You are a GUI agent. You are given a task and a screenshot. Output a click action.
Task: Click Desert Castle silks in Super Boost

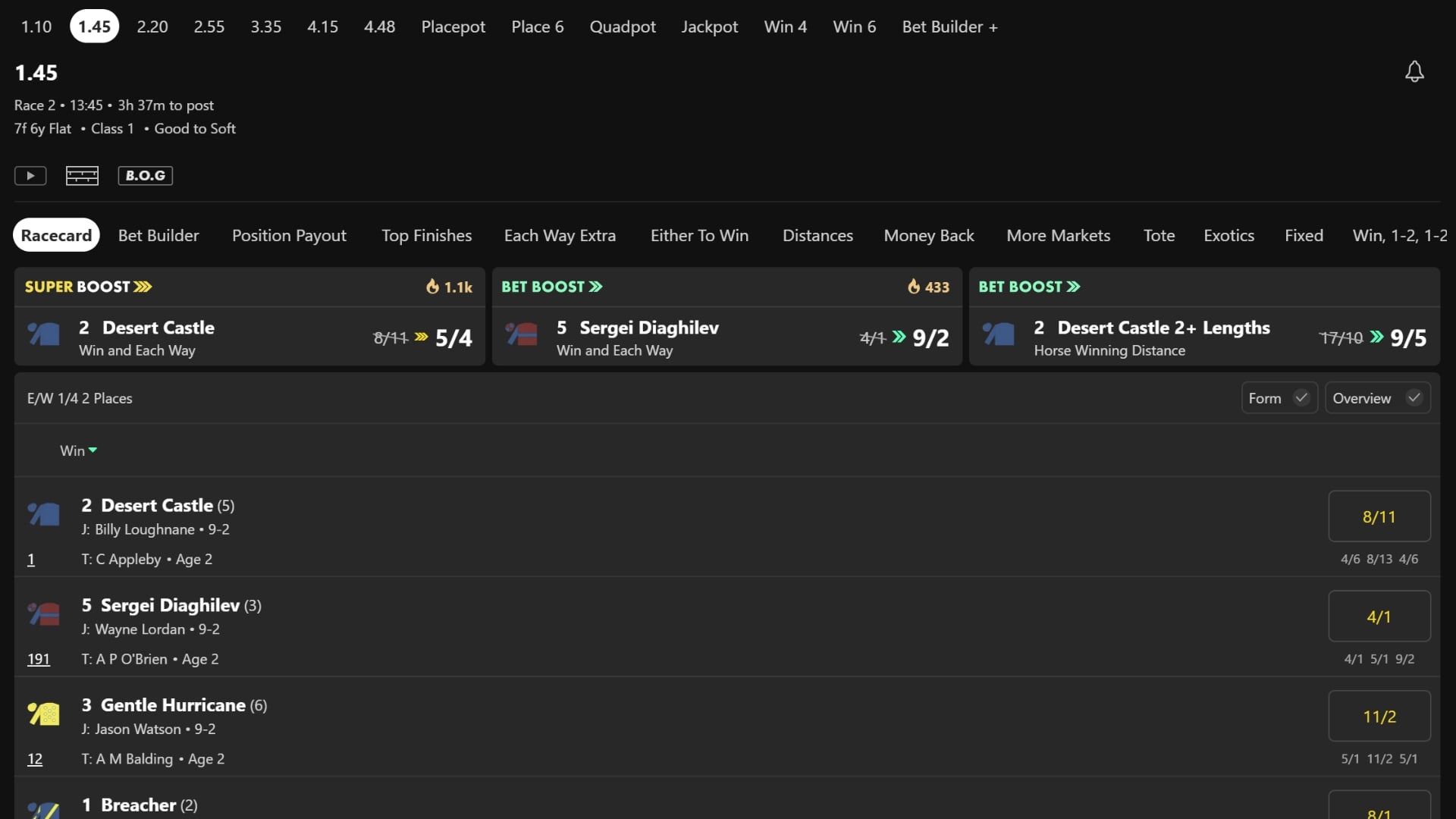[44, 334]
